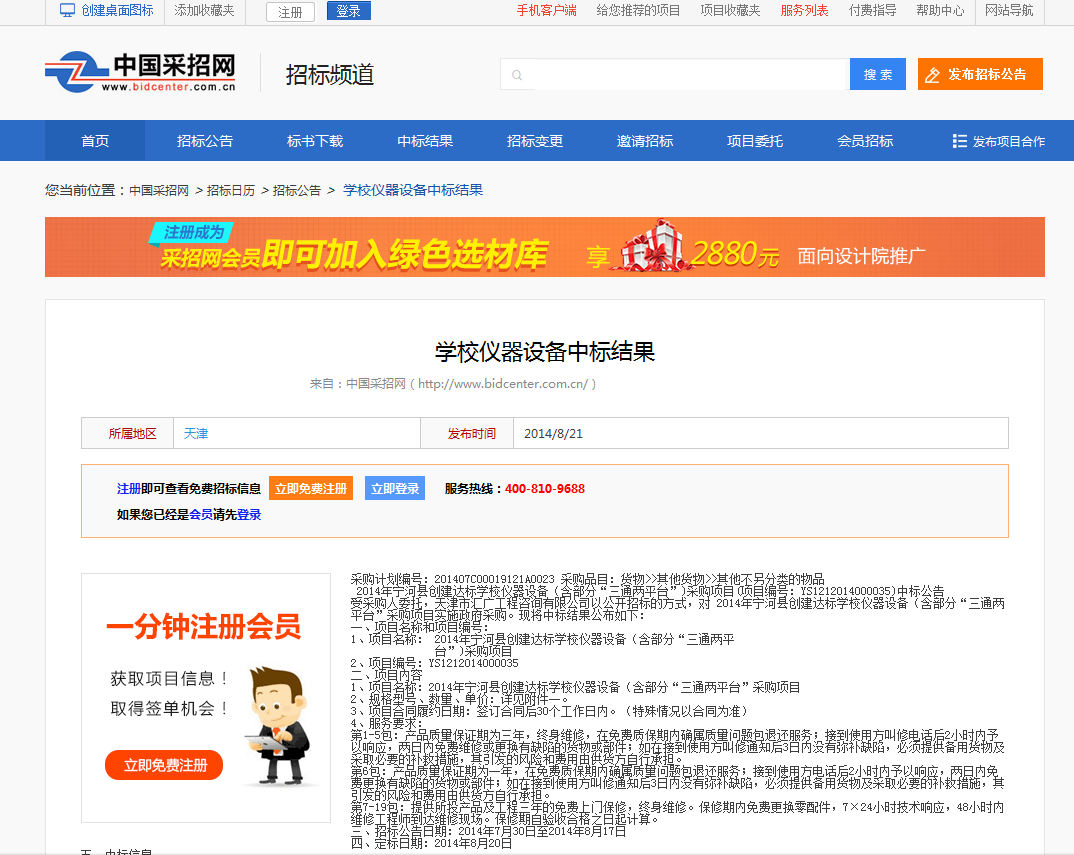This screenshot has width=1074, height=855.
Task: Open the 天津 region link
Action: 196,433
